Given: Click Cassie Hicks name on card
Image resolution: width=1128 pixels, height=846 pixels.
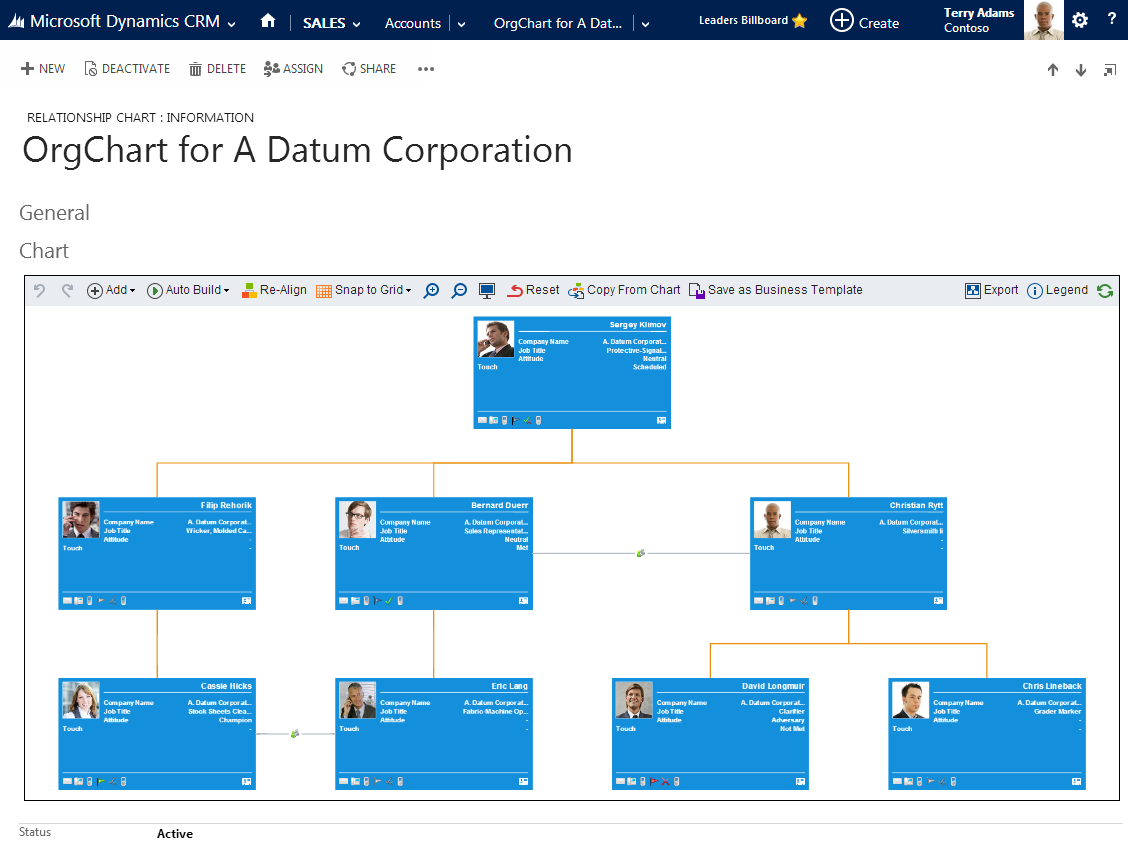Looking at the screenshot, I should click(226, 686).
